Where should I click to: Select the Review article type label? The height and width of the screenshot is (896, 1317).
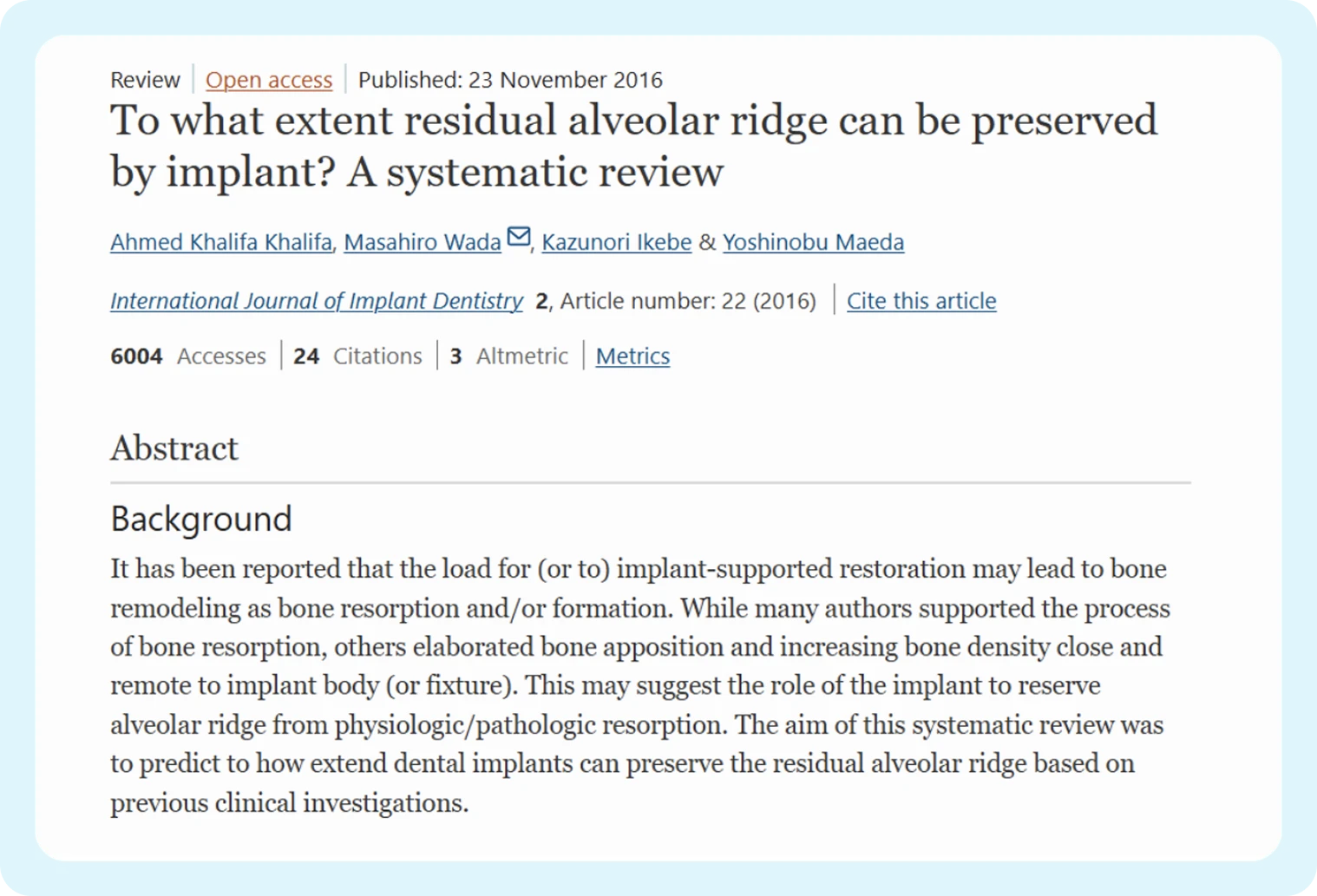(x=144, y=79)
